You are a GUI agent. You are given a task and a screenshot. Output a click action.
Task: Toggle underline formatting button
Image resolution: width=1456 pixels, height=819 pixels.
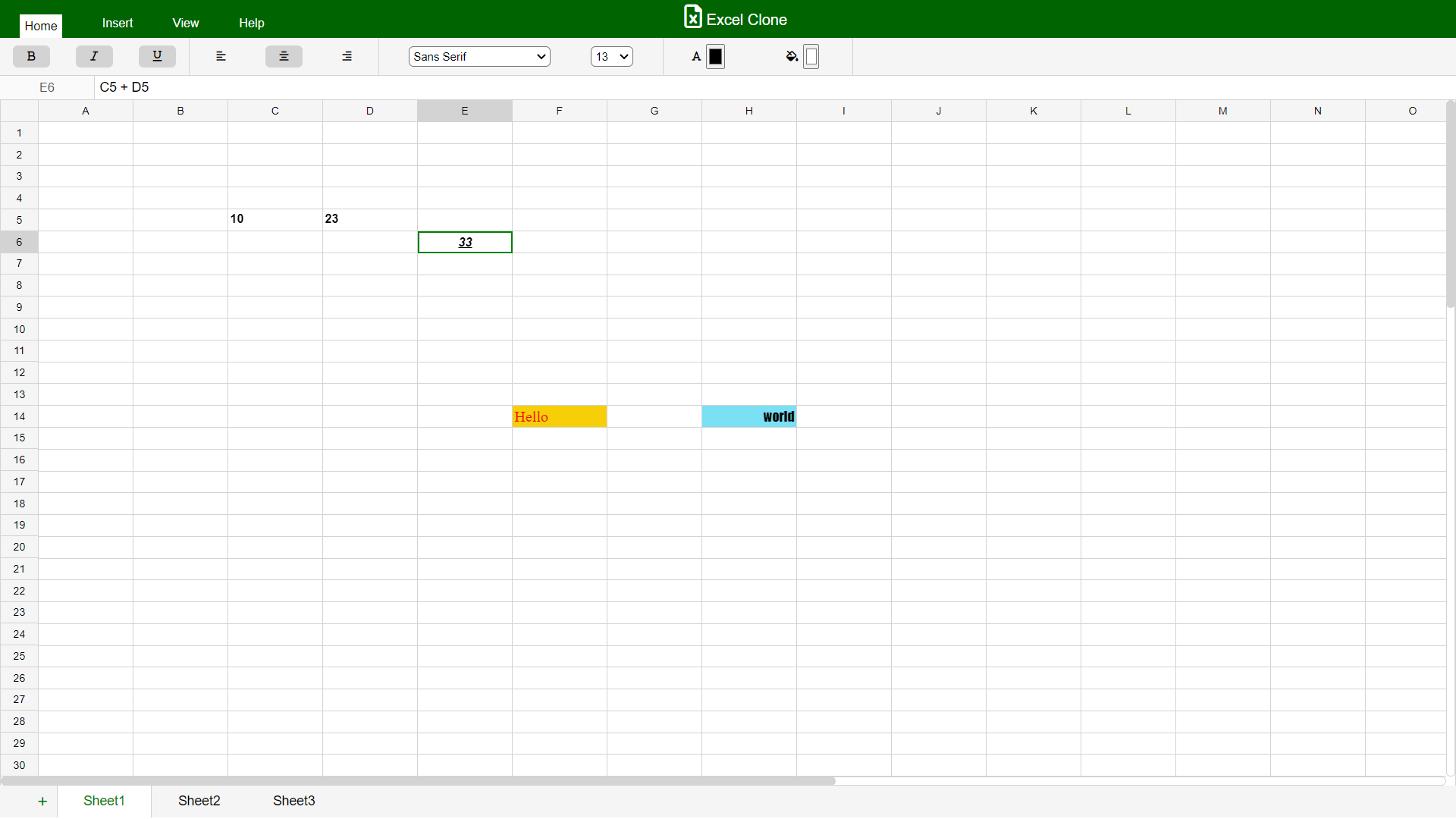click(x=157, y=56)
